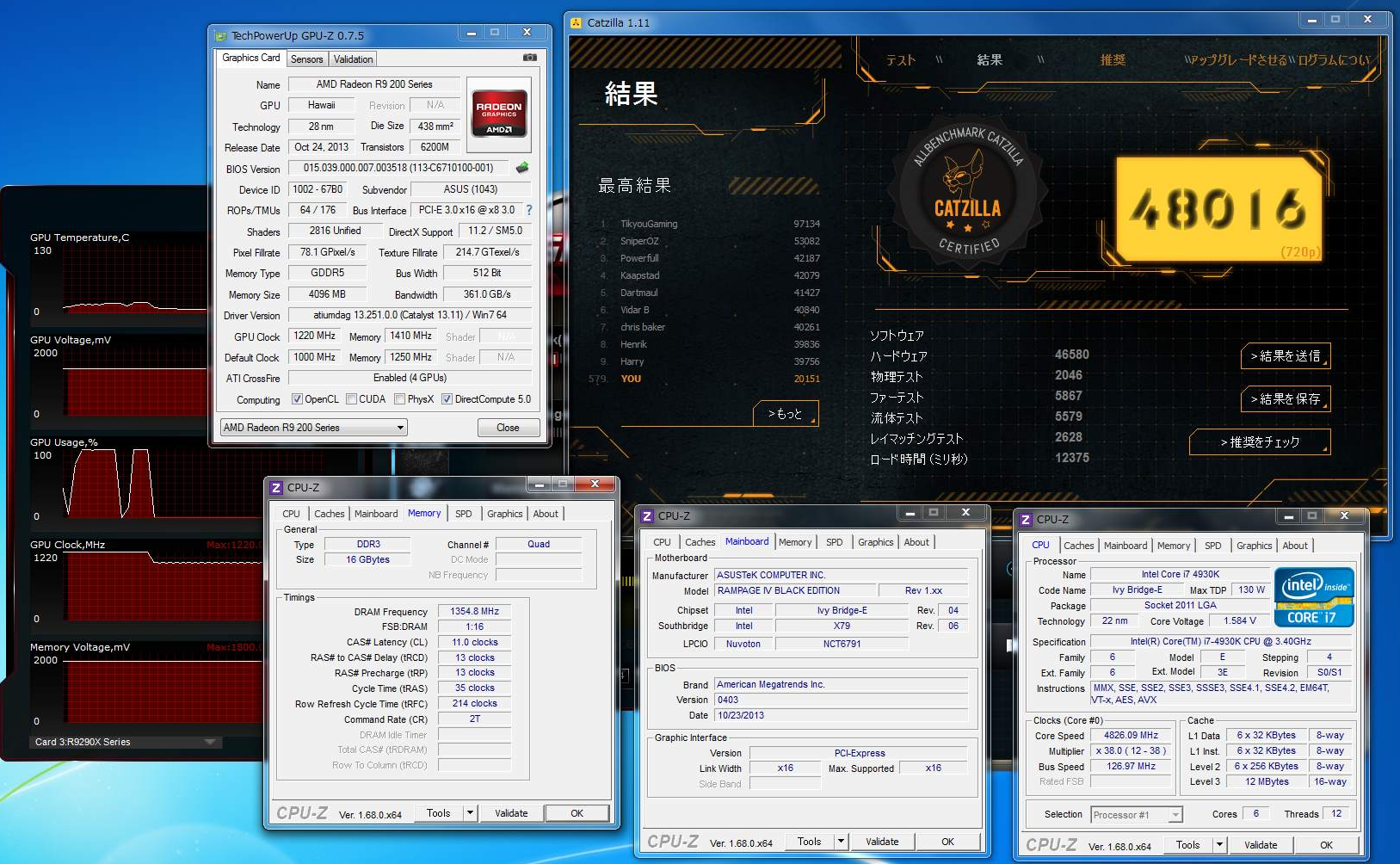The width and height of the screenshot is (1400, 864).
Task: Click the 48016 score display in Catzilla
Action: point(1218,209)
